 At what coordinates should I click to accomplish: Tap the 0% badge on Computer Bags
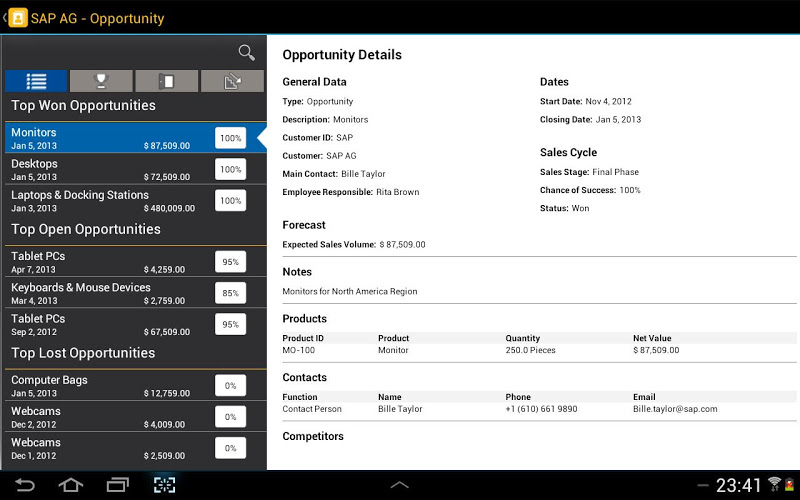pyautogui.click(x=230, y=386)
